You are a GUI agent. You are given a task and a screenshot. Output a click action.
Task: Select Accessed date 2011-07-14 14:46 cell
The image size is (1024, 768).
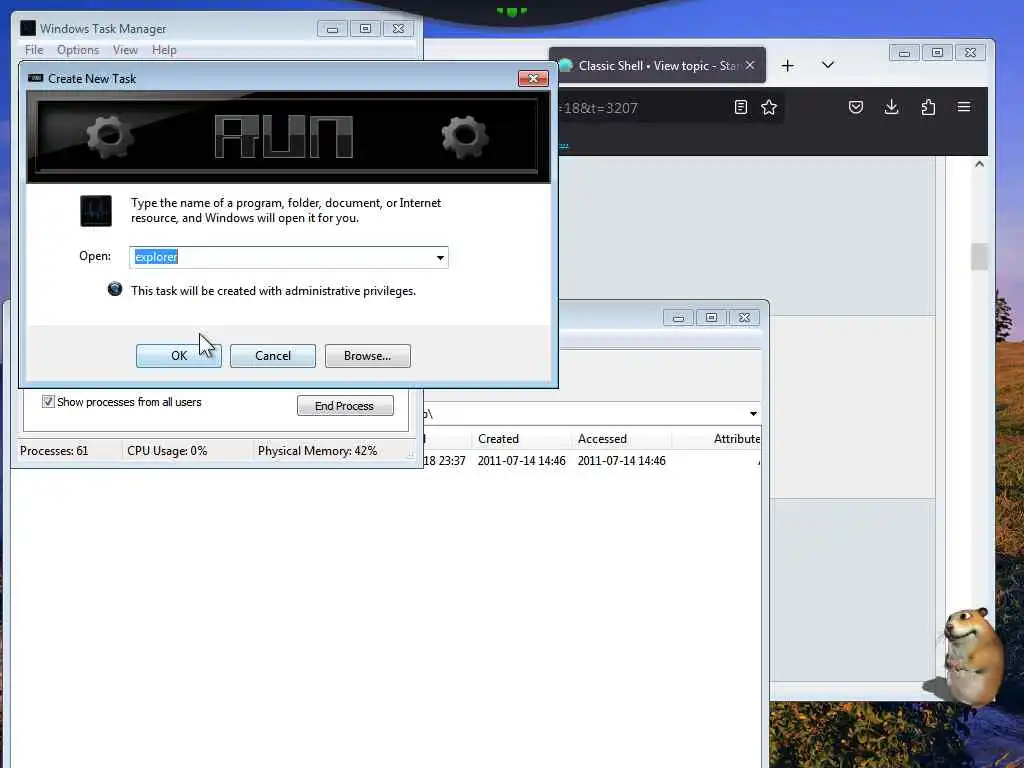click(621, 461)
